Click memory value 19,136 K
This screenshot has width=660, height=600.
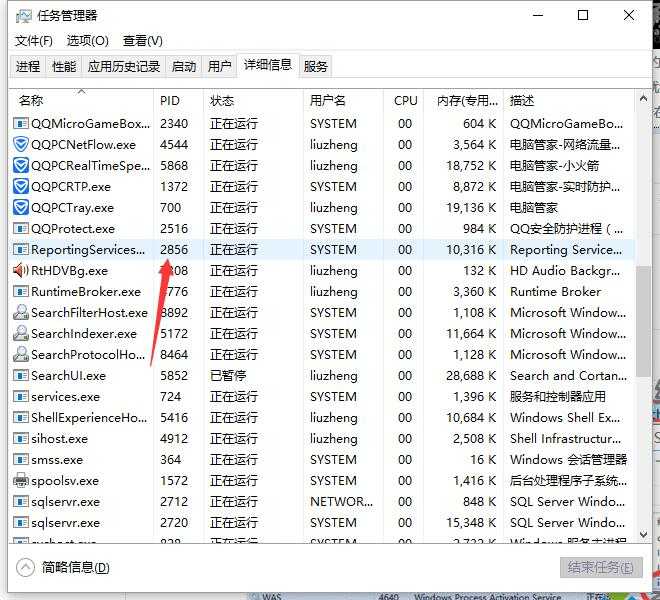(x=471, y=208)
